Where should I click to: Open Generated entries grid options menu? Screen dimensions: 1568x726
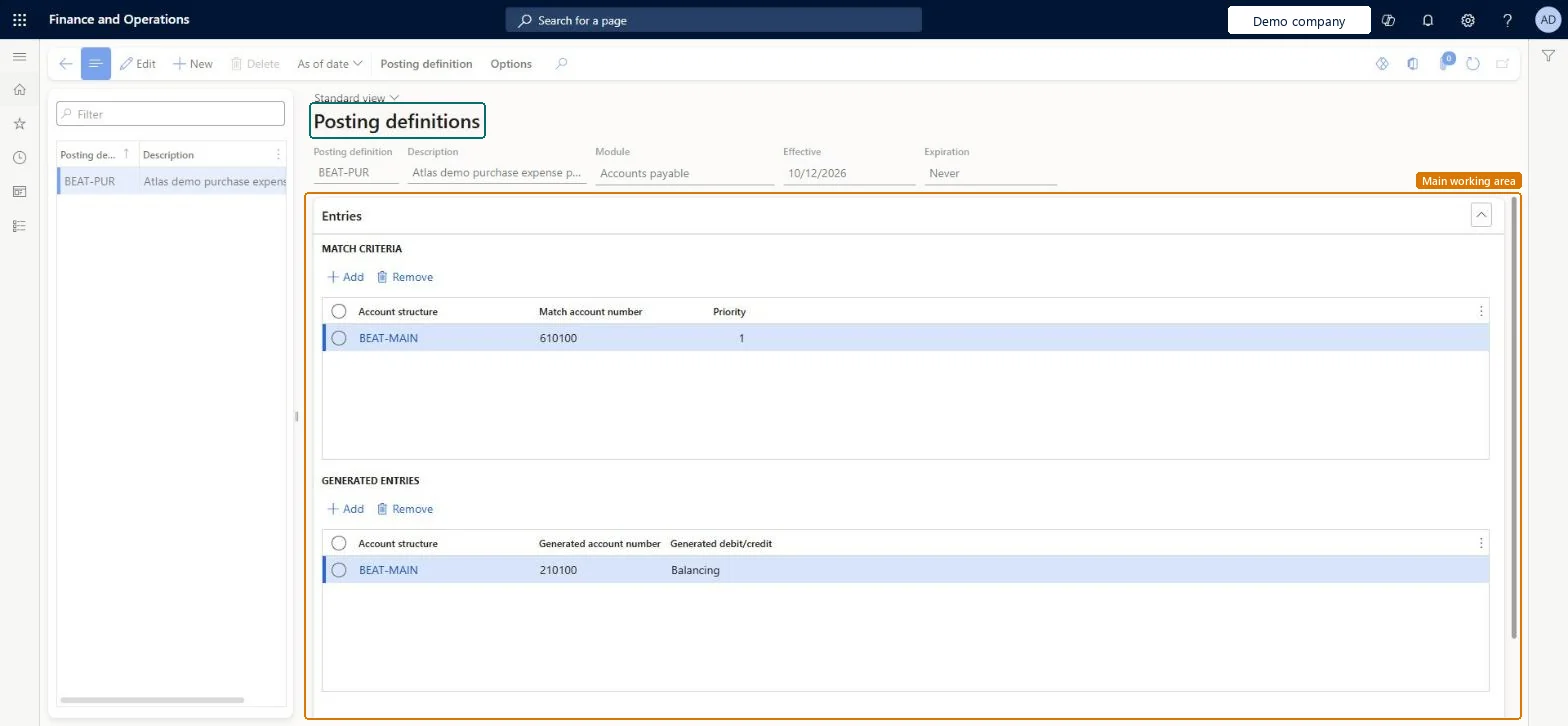[1481, 543]
